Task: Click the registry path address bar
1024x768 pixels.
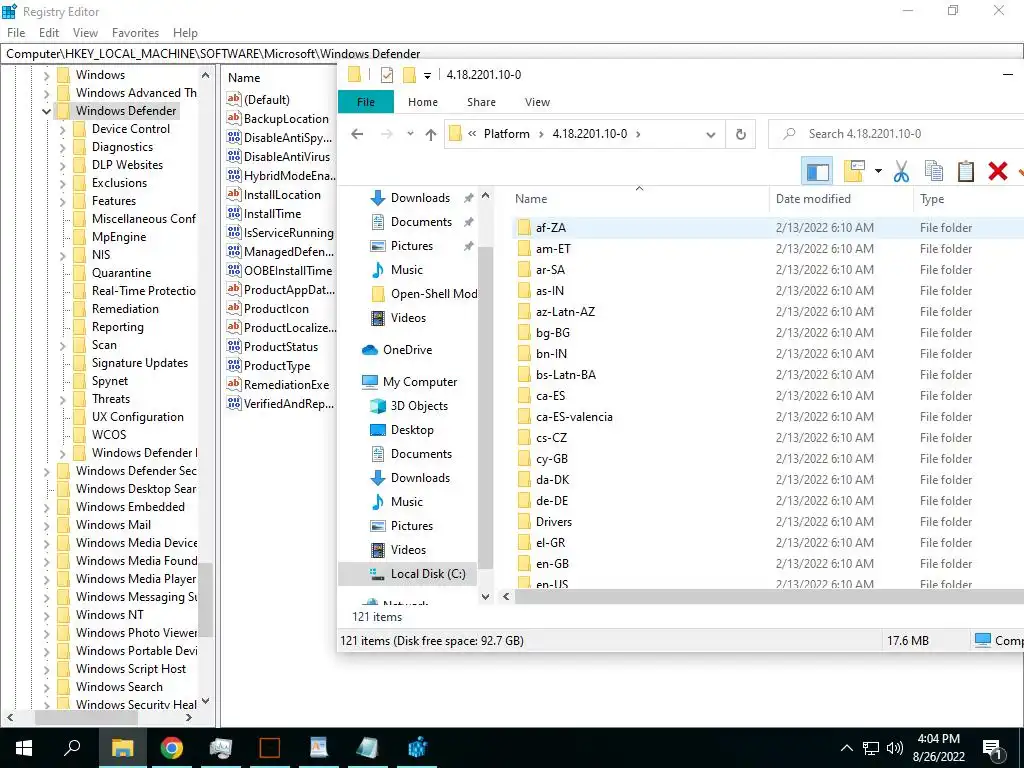Action: click(512, 54)
